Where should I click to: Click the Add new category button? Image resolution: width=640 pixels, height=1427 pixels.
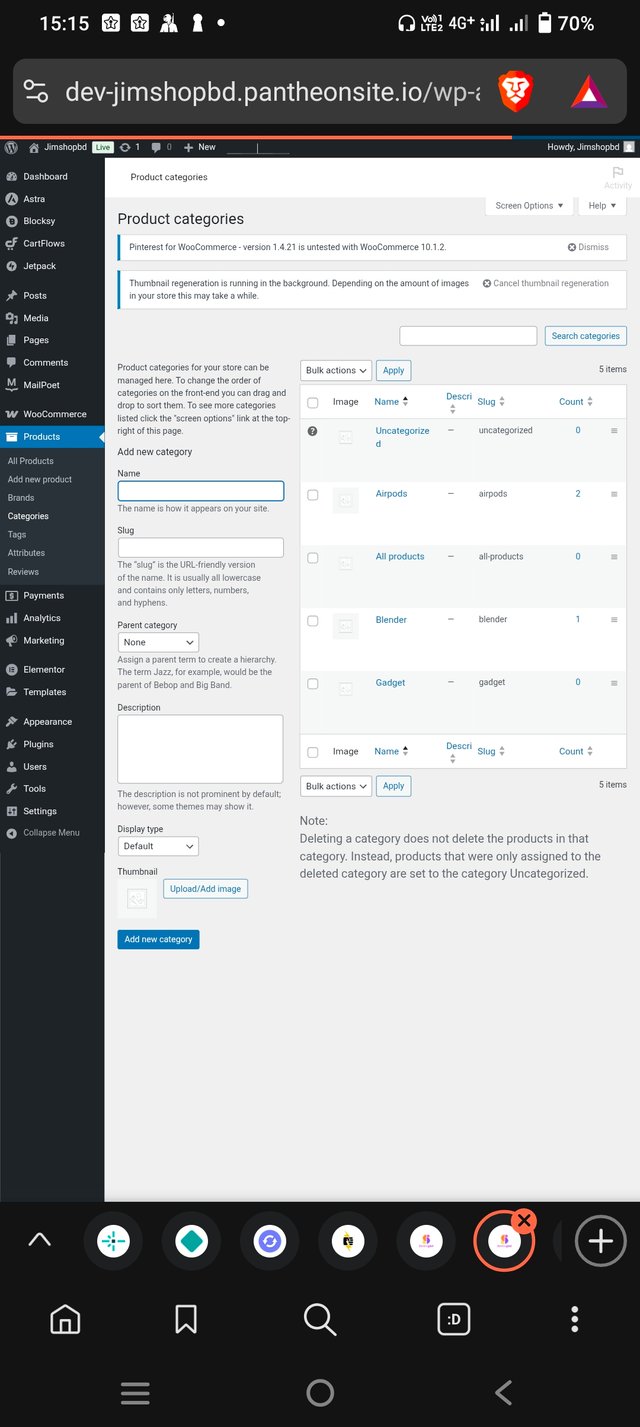point(158,939)
